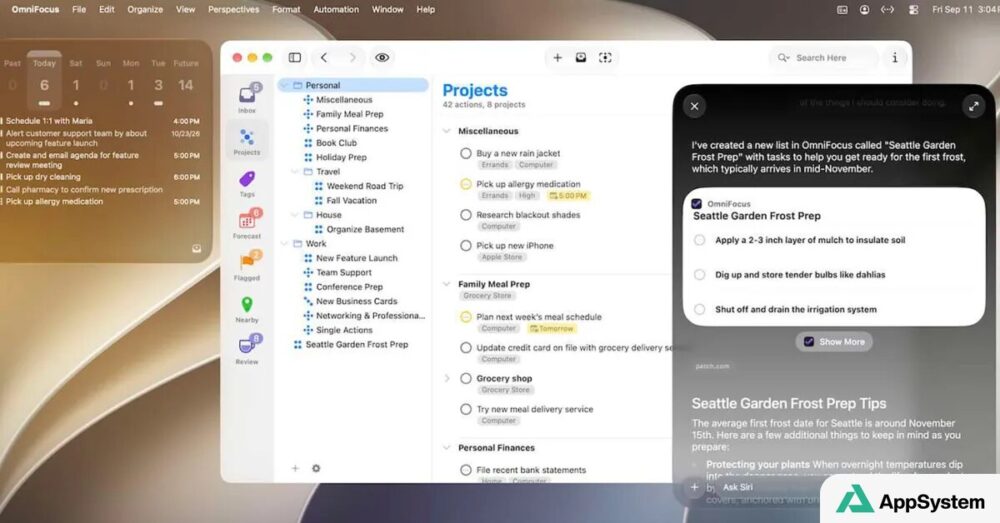This screenshot has width=1000, height=523.
Task: Open the File menu
Action: [79, 10]
